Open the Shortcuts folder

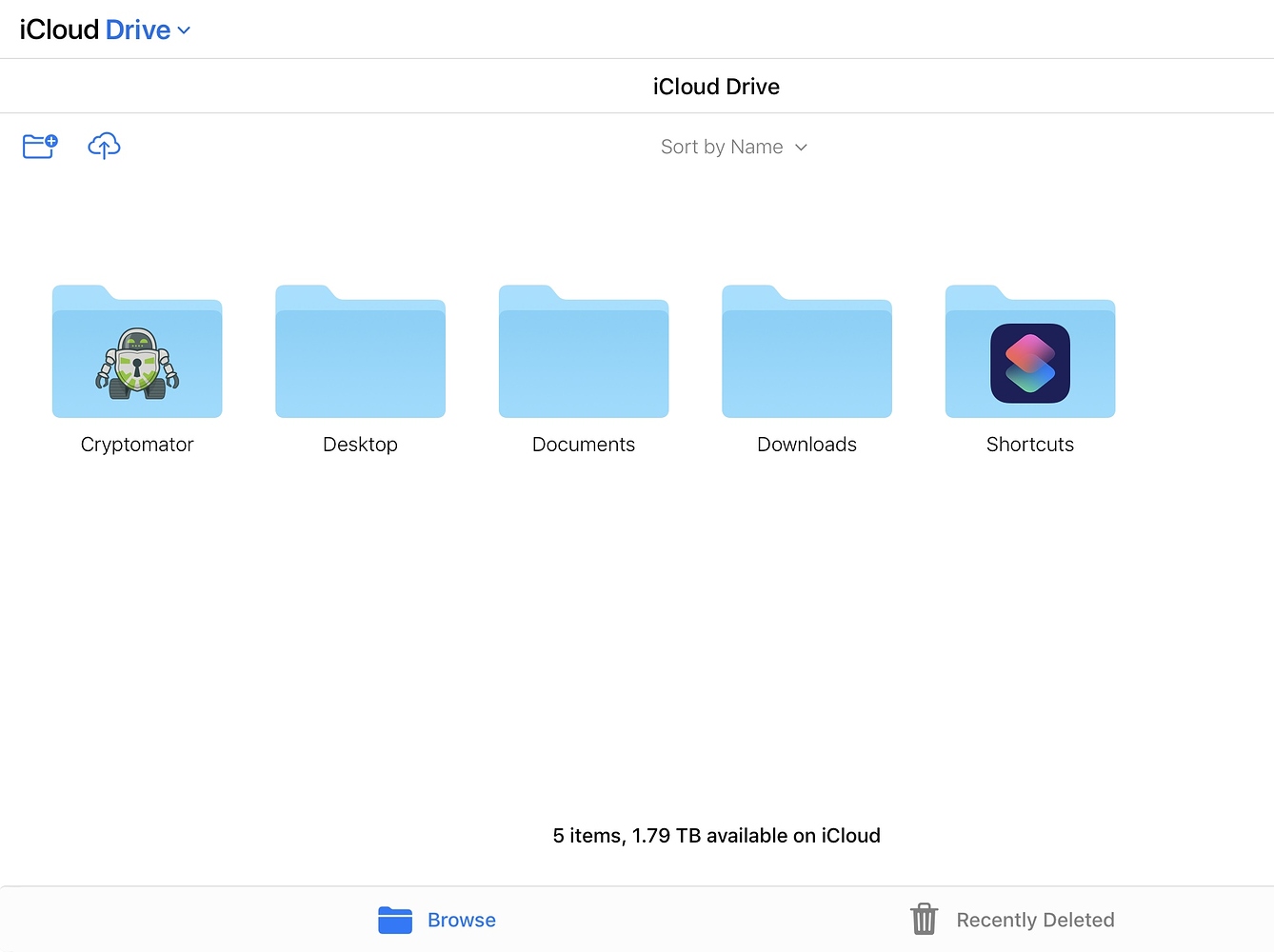tap(1030, 351)
